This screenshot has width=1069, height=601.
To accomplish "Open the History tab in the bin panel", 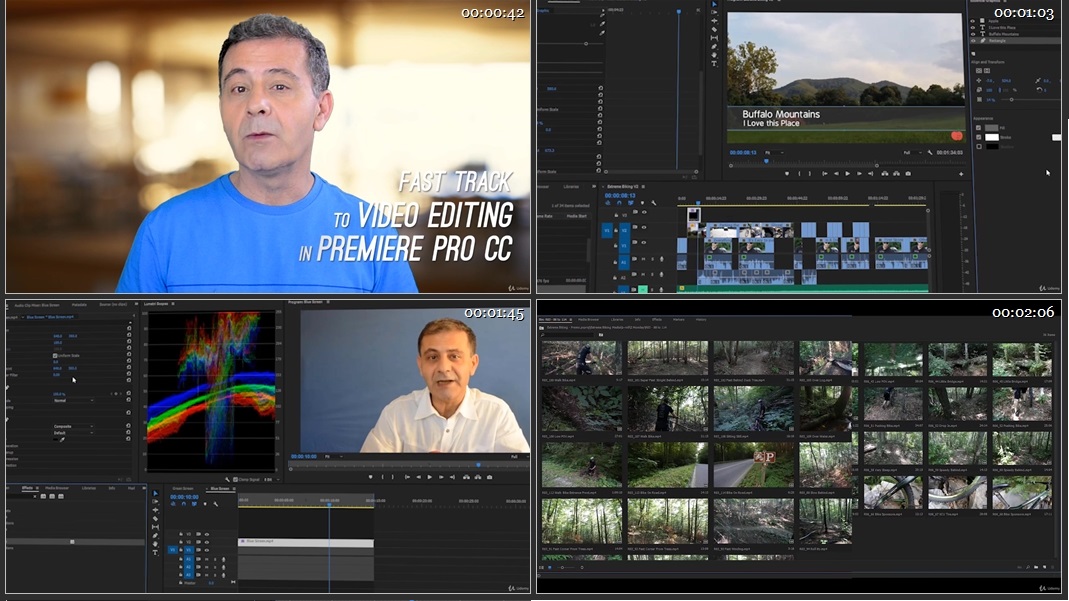I will coord(701,319).
